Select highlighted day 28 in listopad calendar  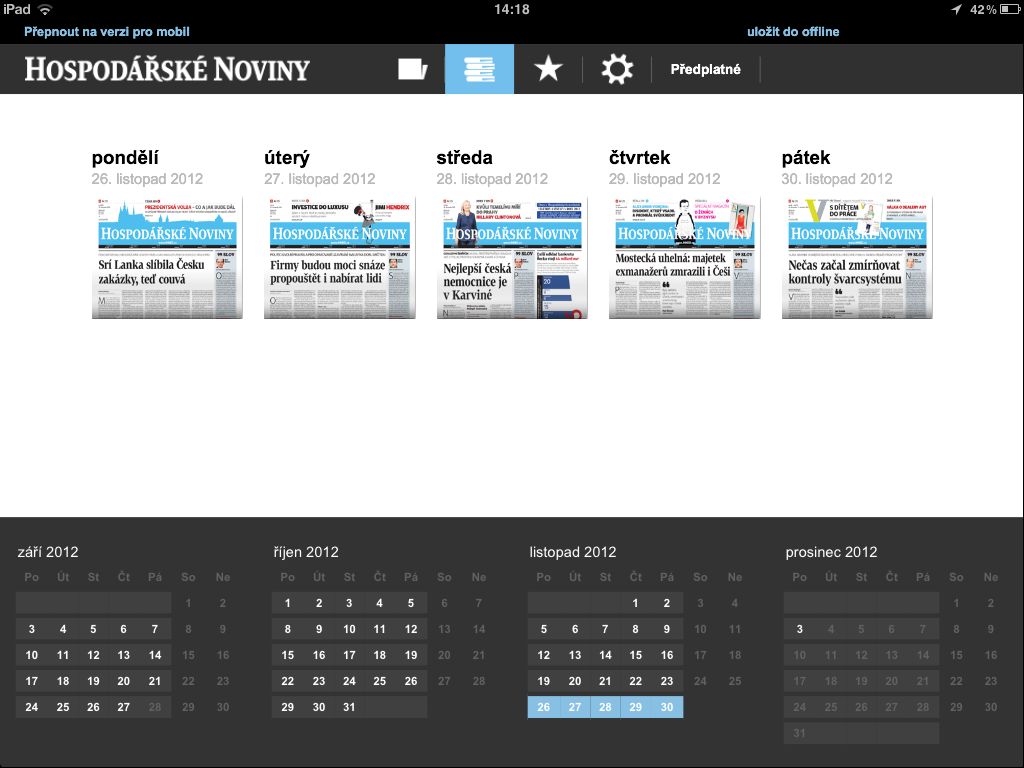[605, 707]
